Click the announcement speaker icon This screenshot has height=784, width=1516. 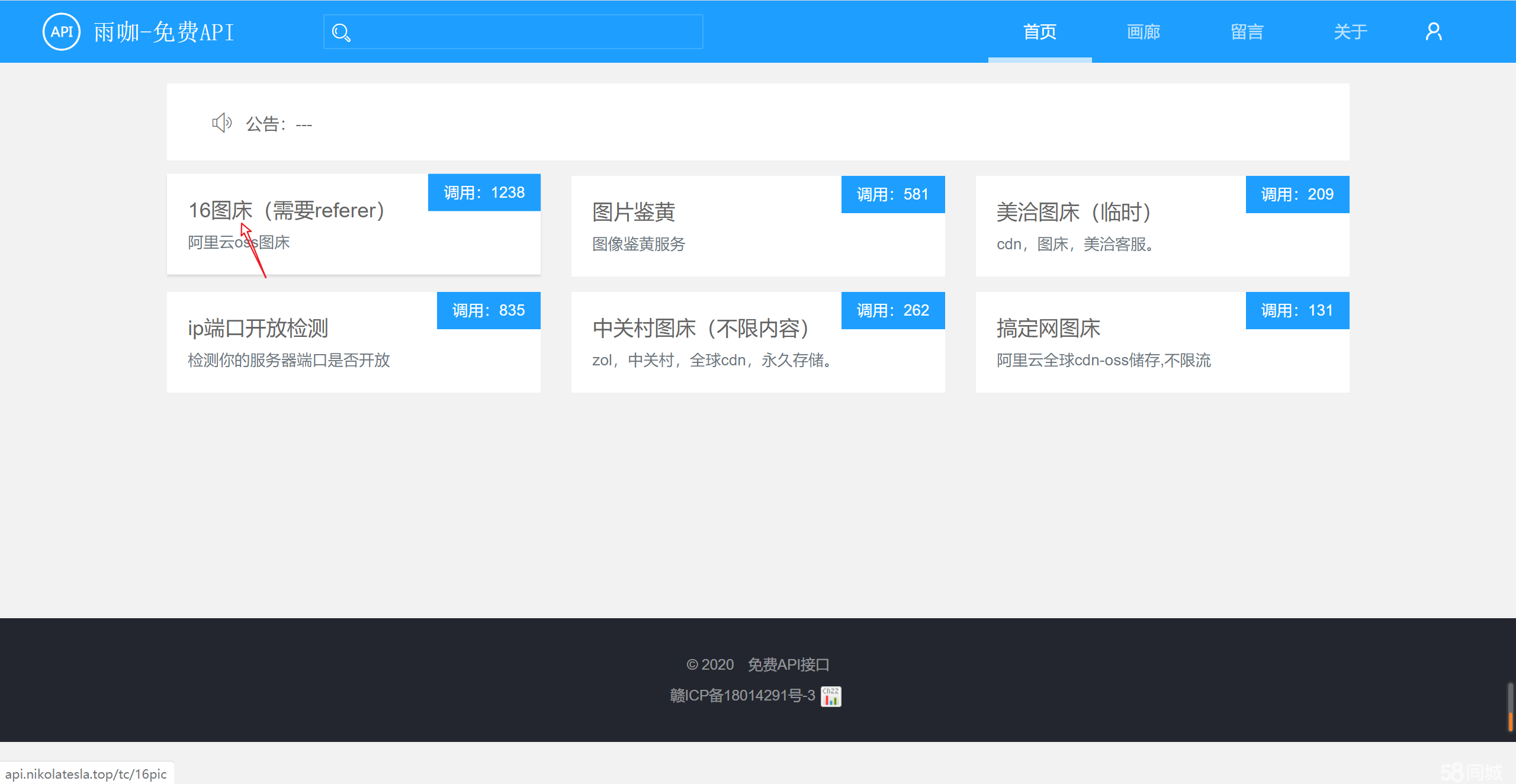coord(222,123)
